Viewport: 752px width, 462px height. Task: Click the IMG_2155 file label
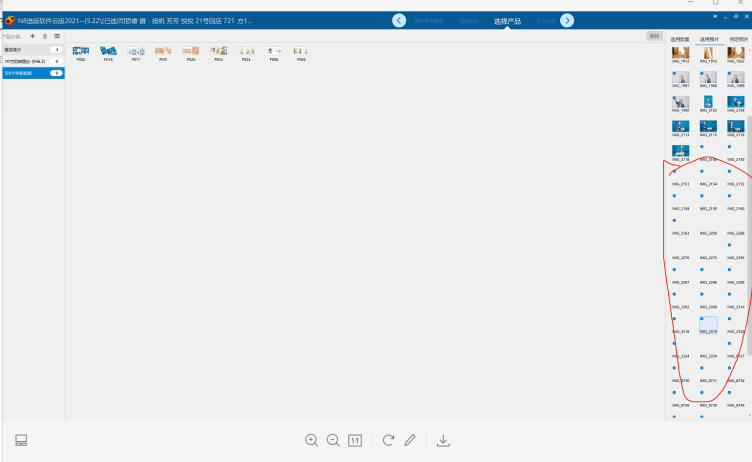coord(736,184)
